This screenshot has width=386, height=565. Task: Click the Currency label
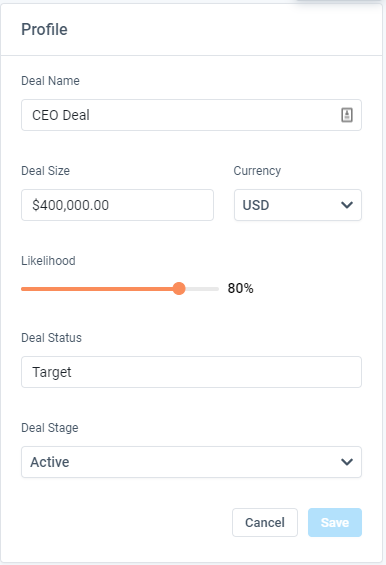tap(257, 171)
